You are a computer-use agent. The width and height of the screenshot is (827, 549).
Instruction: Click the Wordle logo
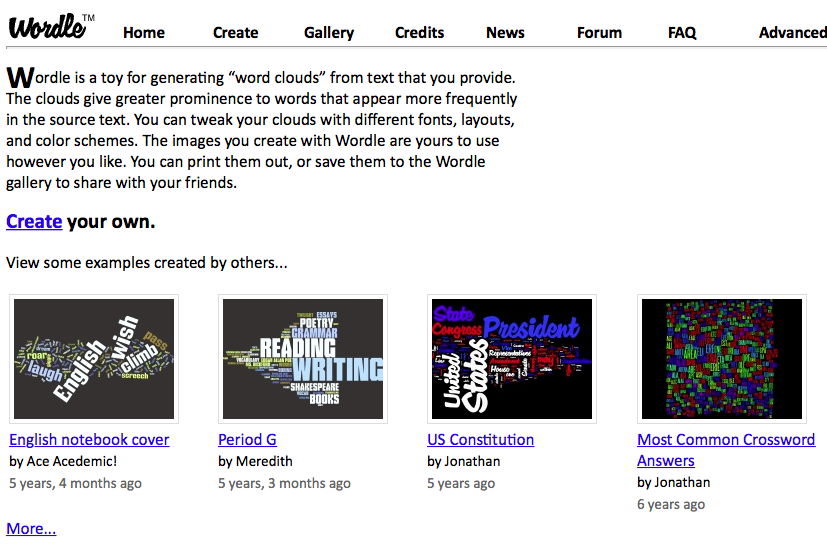[51, 26]
